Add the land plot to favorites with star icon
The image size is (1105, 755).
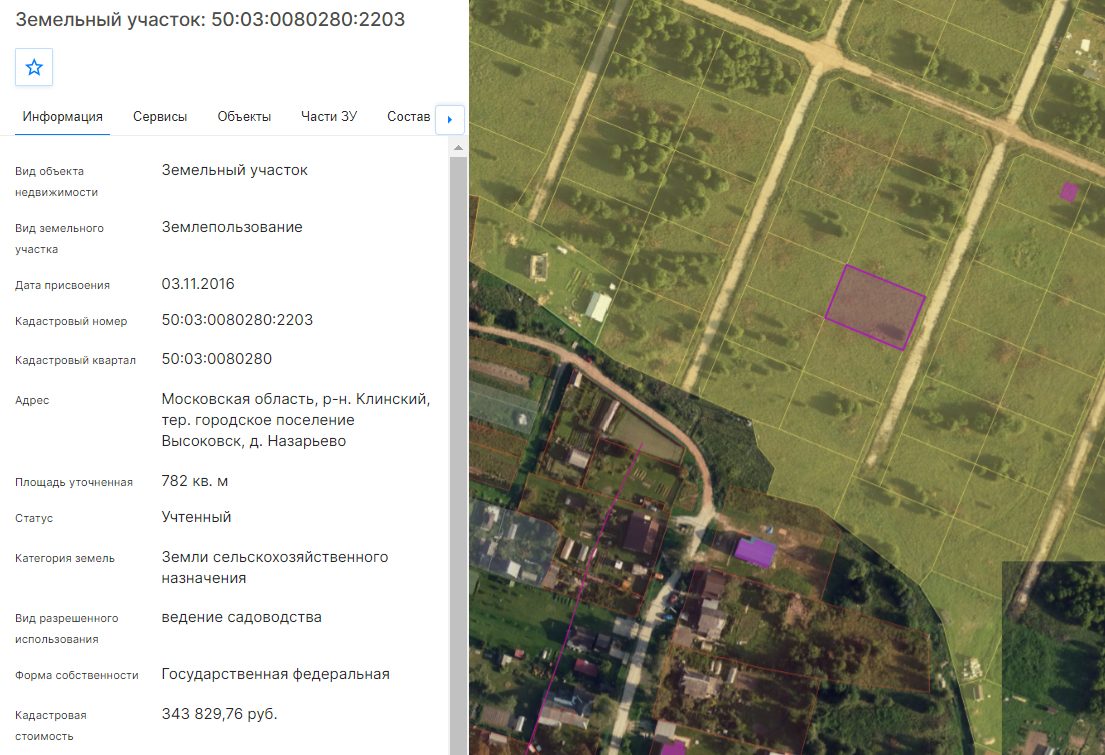pyautogui.click(x=34, y=68)
